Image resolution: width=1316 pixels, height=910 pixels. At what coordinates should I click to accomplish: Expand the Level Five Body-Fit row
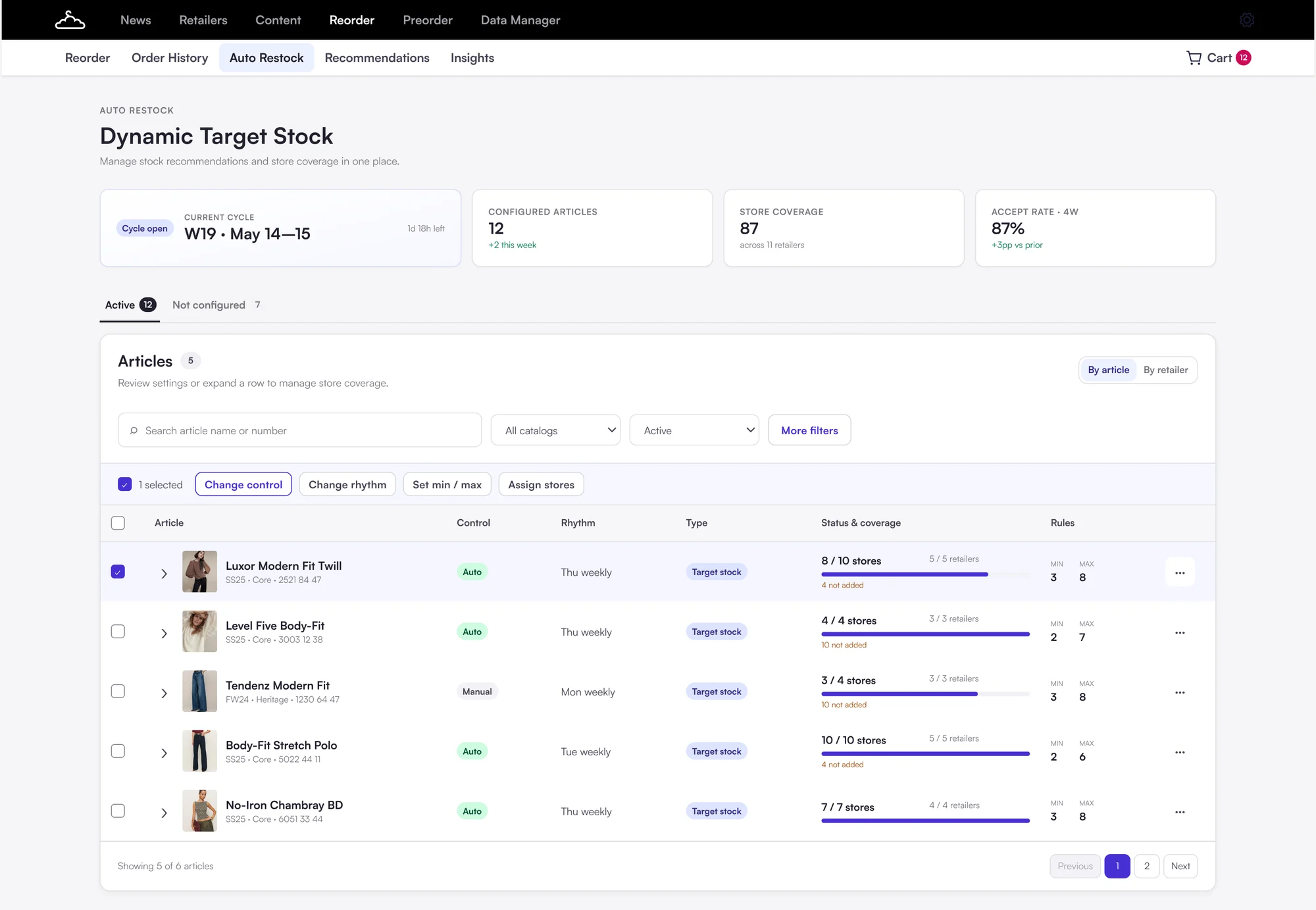(x=164, y=634)
